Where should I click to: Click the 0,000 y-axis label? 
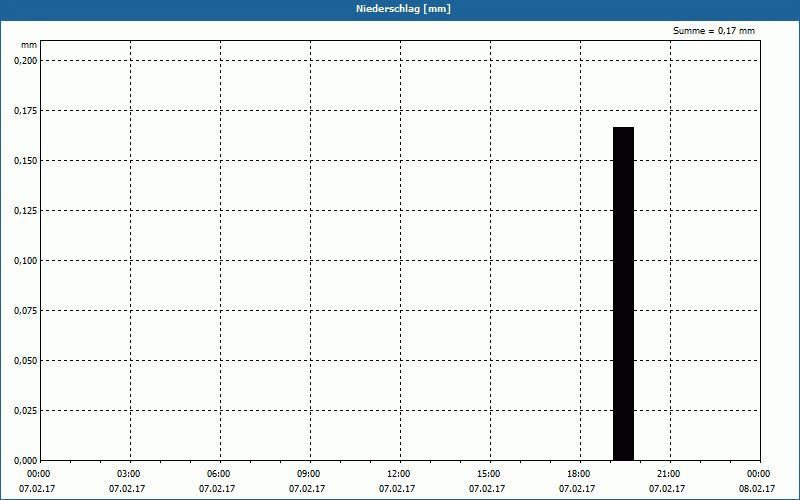[26, 461]
